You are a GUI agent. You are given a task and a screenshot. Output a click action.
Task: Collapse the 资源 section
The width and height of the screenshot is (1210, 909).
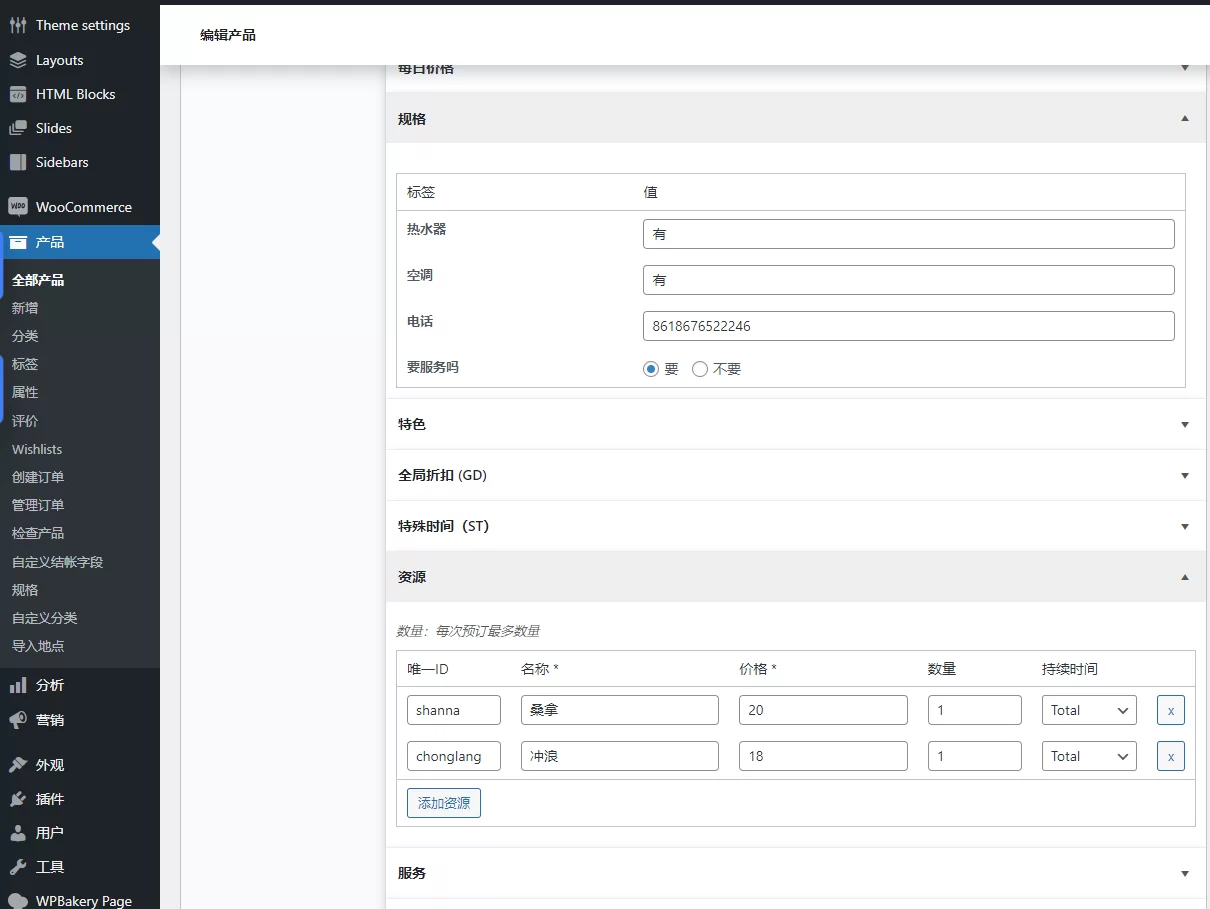tap(1185, 577)
